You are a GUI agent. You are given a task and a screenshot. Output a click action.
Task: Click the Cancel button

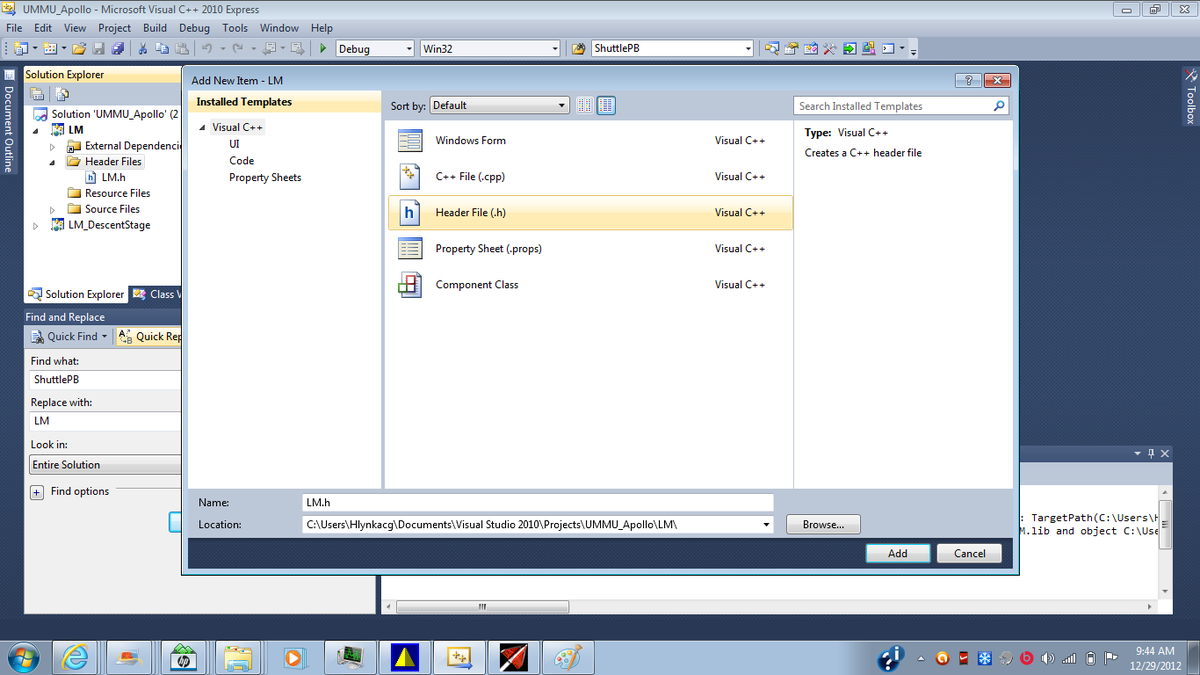pos(970,553)
